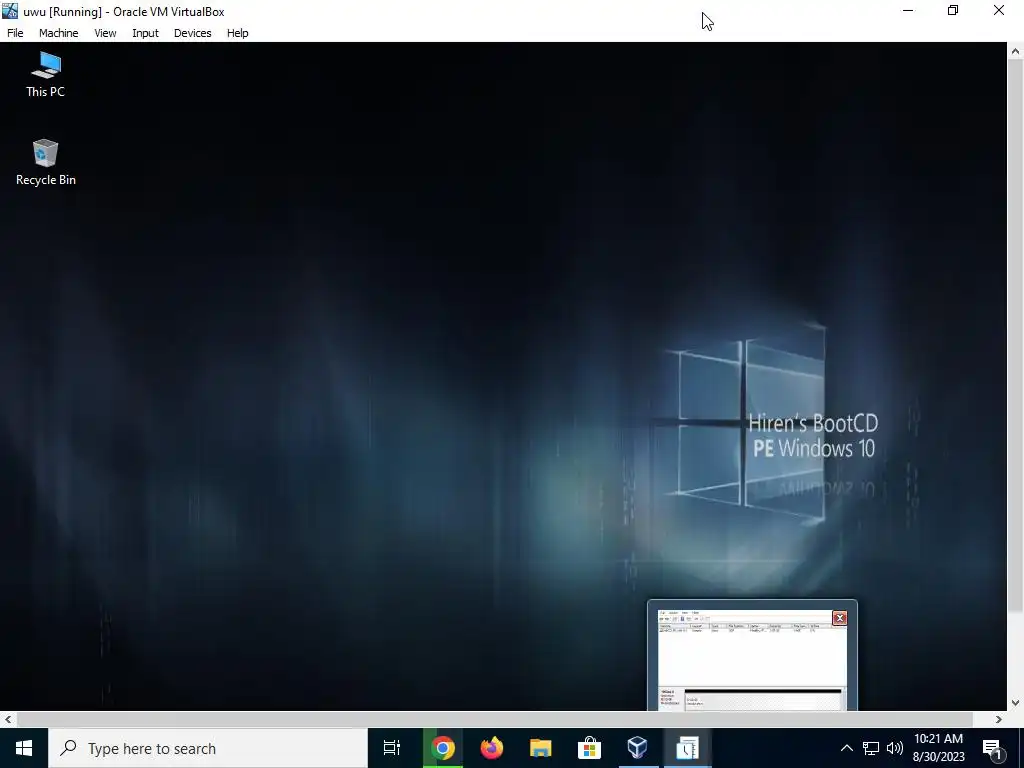Open the This PC desktop icon
This screenshot has width=1024, height=768.
pyautogui.click(x=46, y=74)
